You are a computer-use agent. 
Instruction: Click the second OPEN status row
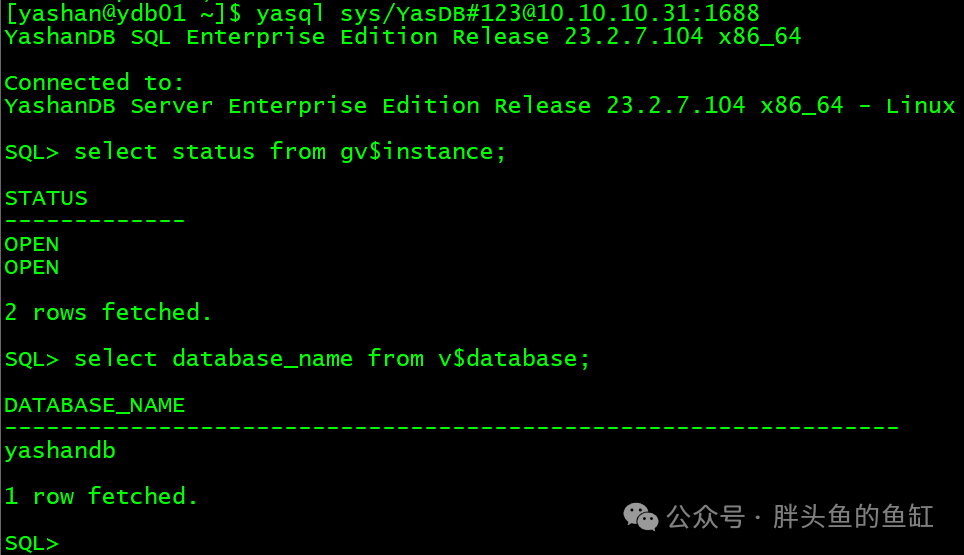click(31, 267)
